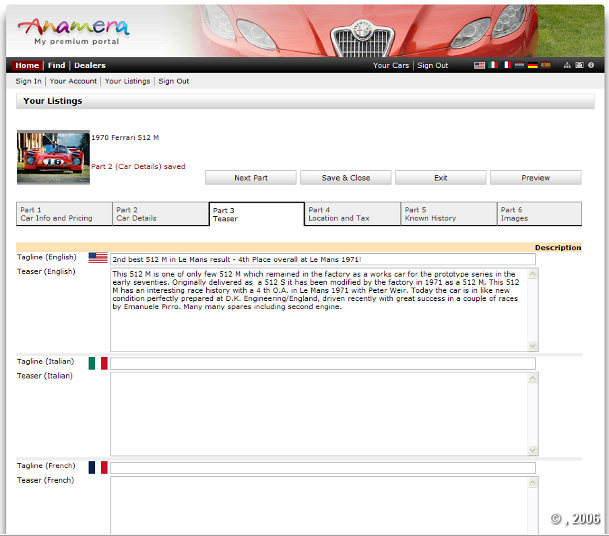Select the Part 3 Teaser tab

[257, 214]
